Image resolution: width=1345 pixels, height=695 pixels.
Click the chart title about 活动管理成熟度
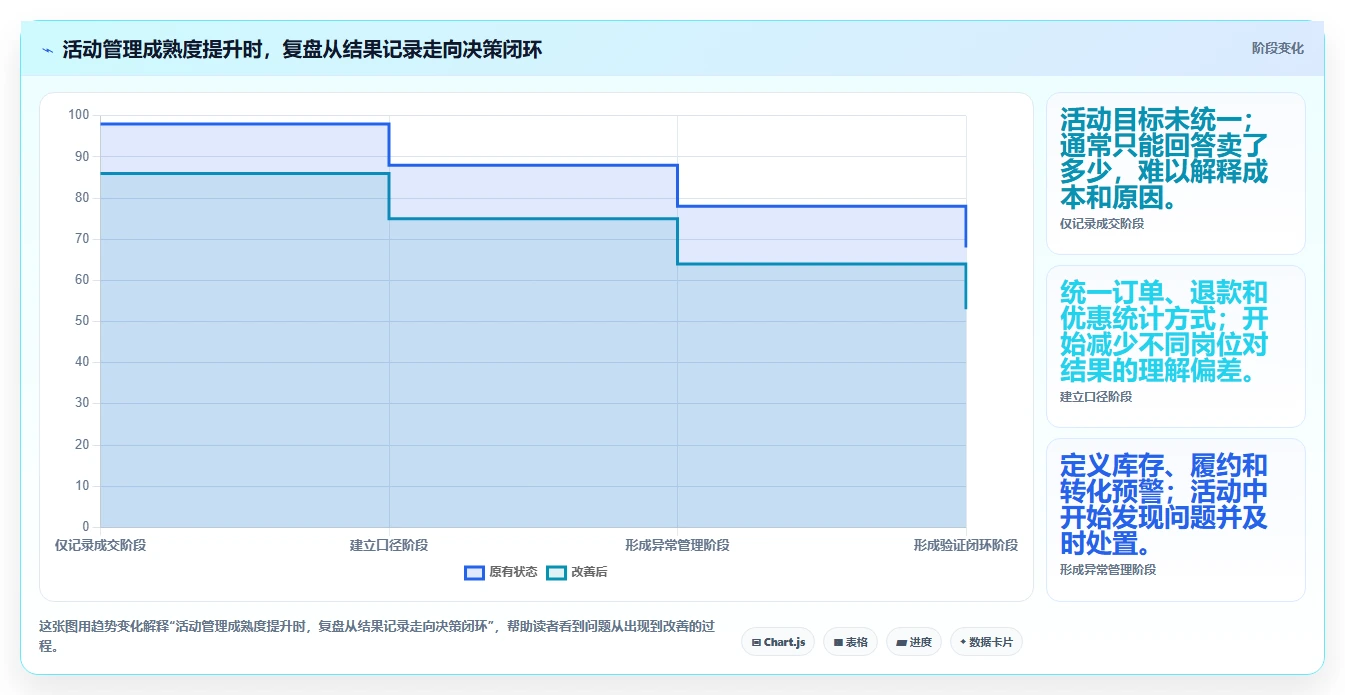[x=302, y=50]
